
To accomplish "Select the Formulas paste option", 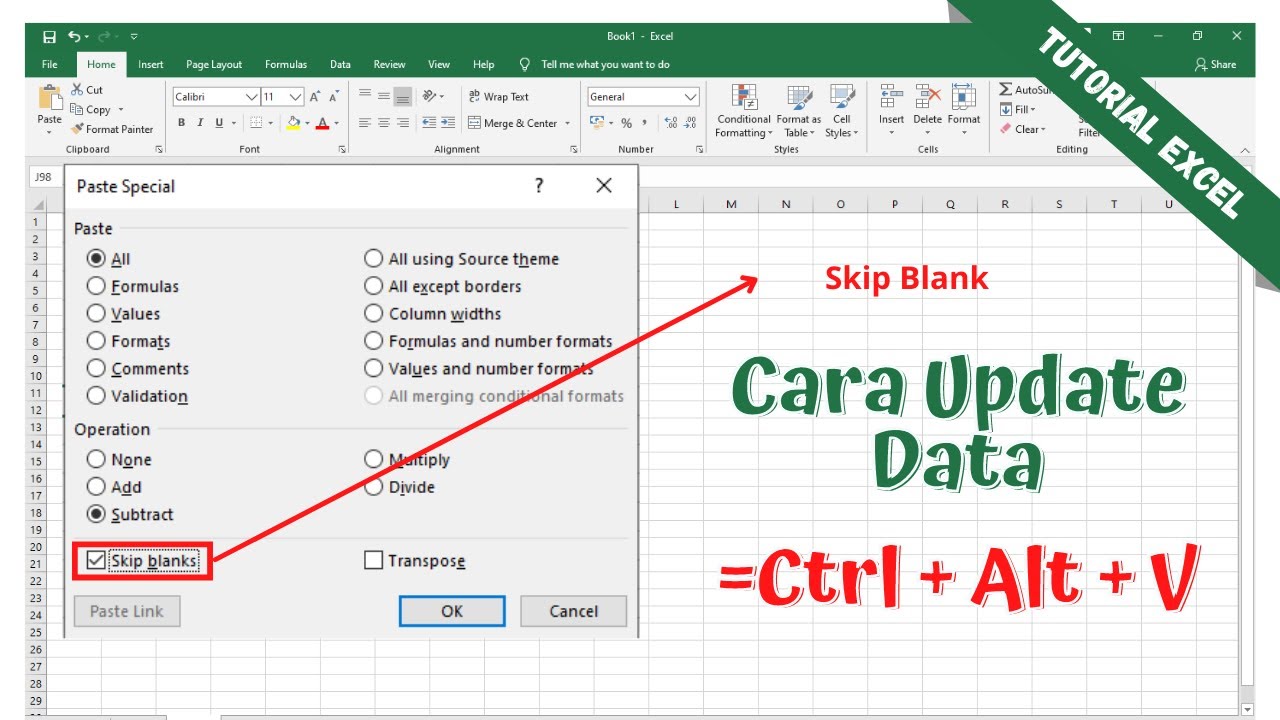I will point(96,286).
